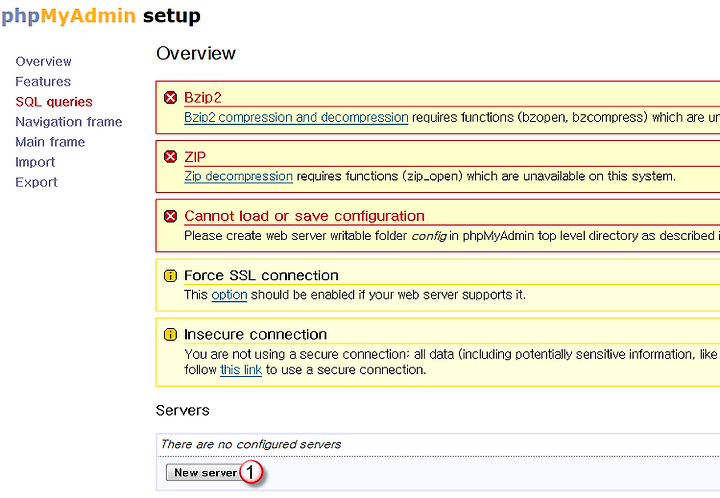Select SQL queries in the sidebar
This screenshot has width=720, height=498.
(x=54, y=102)
